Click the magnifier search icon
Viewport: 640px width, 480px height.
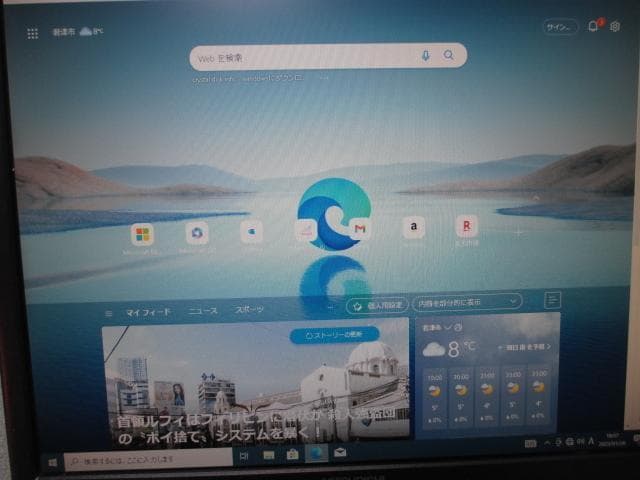pyautogui.click(x=449, y=56)
